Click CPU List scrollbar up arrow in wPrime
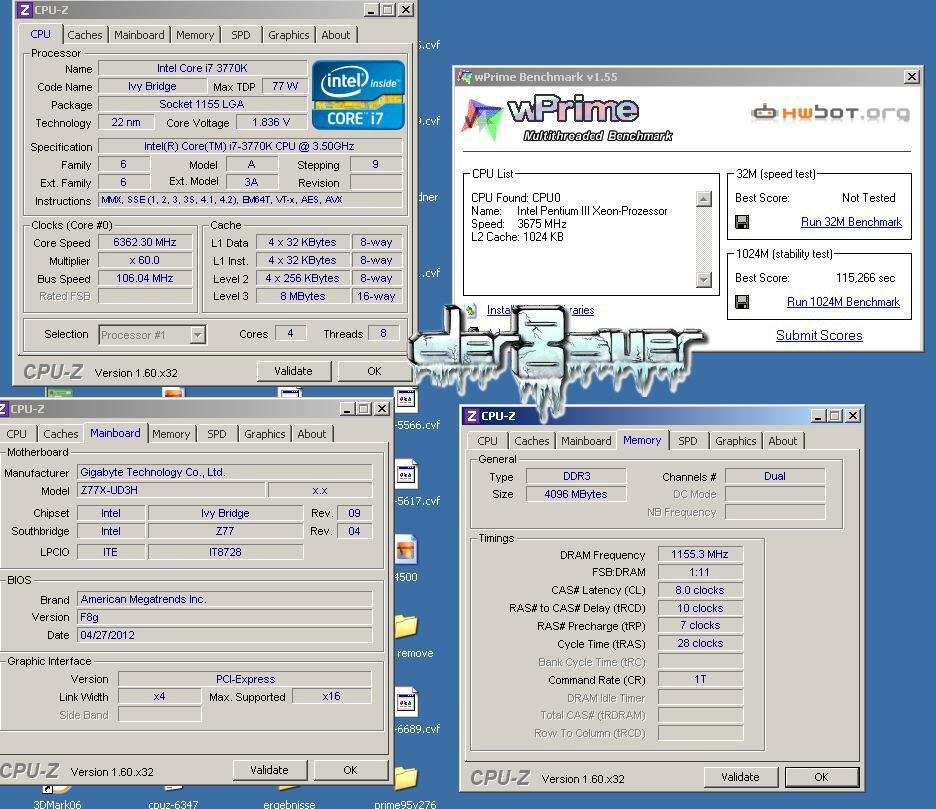 704,199
